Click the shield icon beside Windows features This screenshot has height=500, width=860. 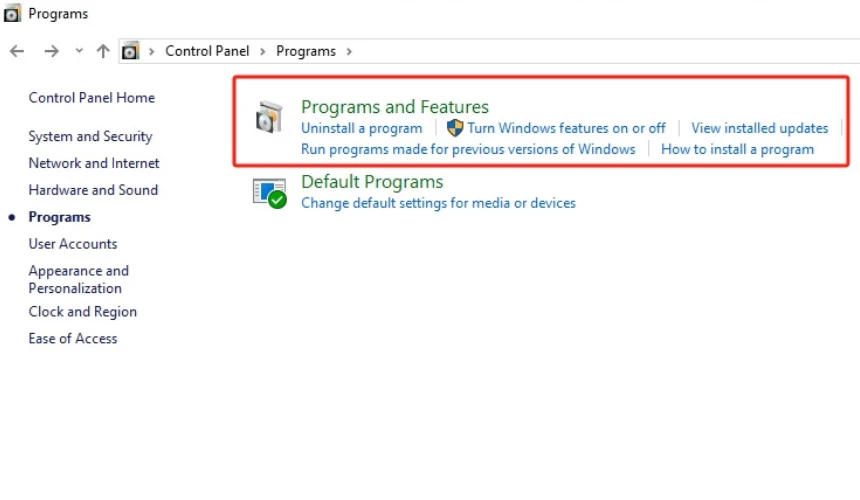(455, 128)
